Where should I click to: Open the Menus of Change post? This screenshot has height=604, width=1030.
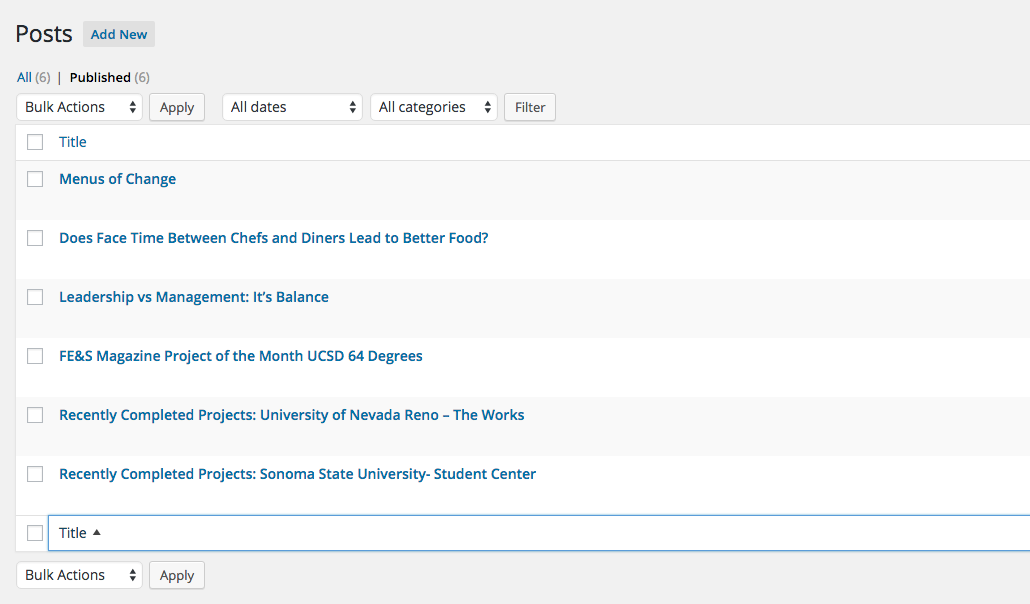point(117,179)
